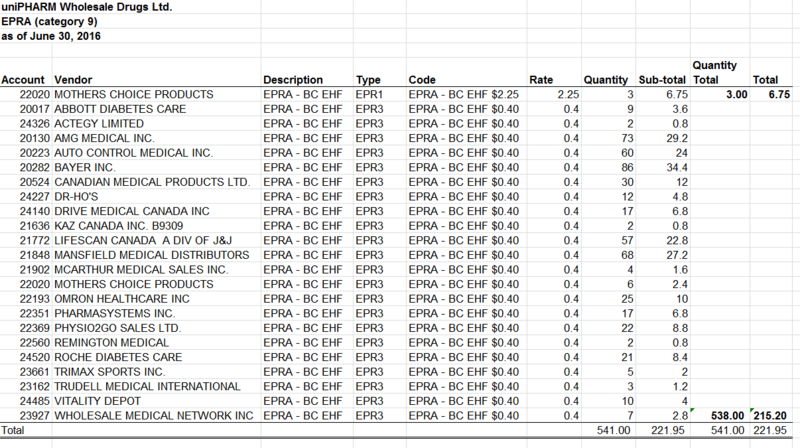Select the 2.25 rate cell

click(x=568, y=94)
